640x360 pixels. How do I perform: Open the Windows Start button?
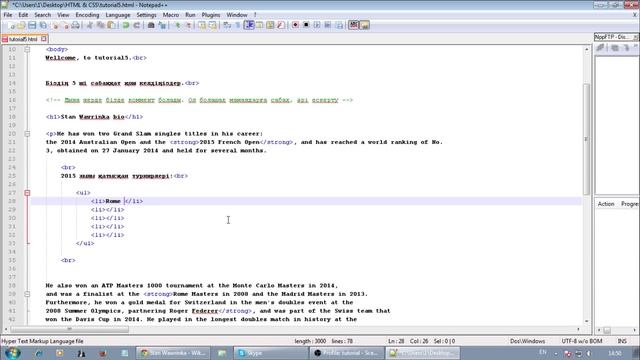coord(13,353)
